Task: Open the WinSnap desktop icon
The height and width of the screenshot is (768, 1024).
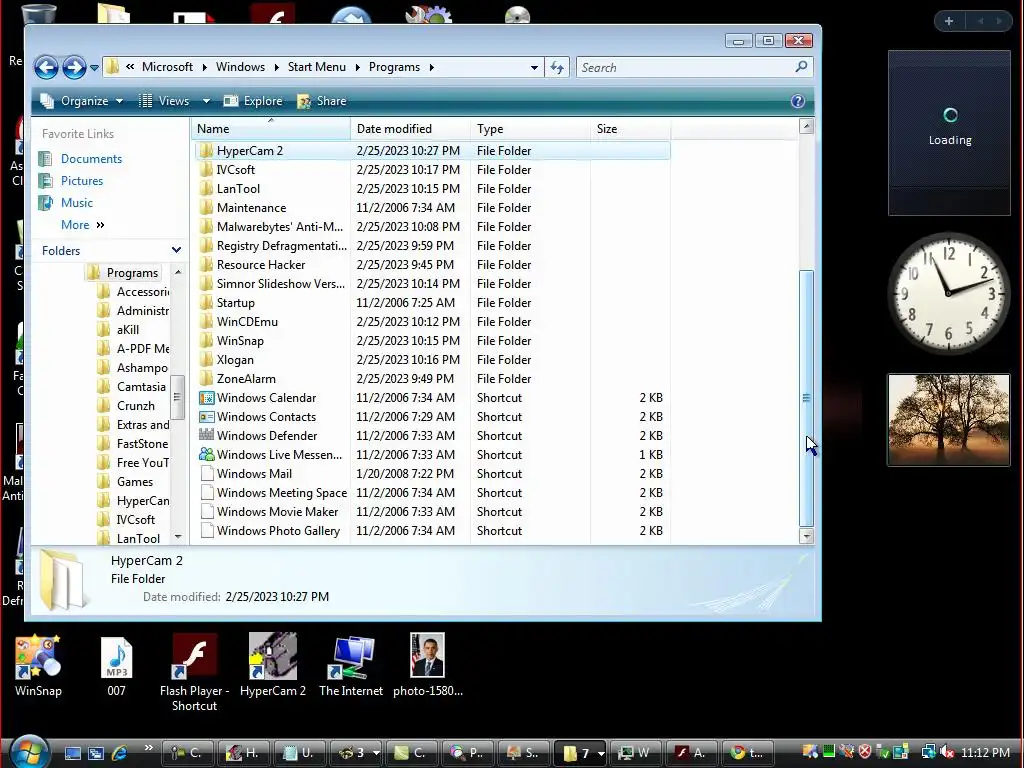Action: coord(38,666)
